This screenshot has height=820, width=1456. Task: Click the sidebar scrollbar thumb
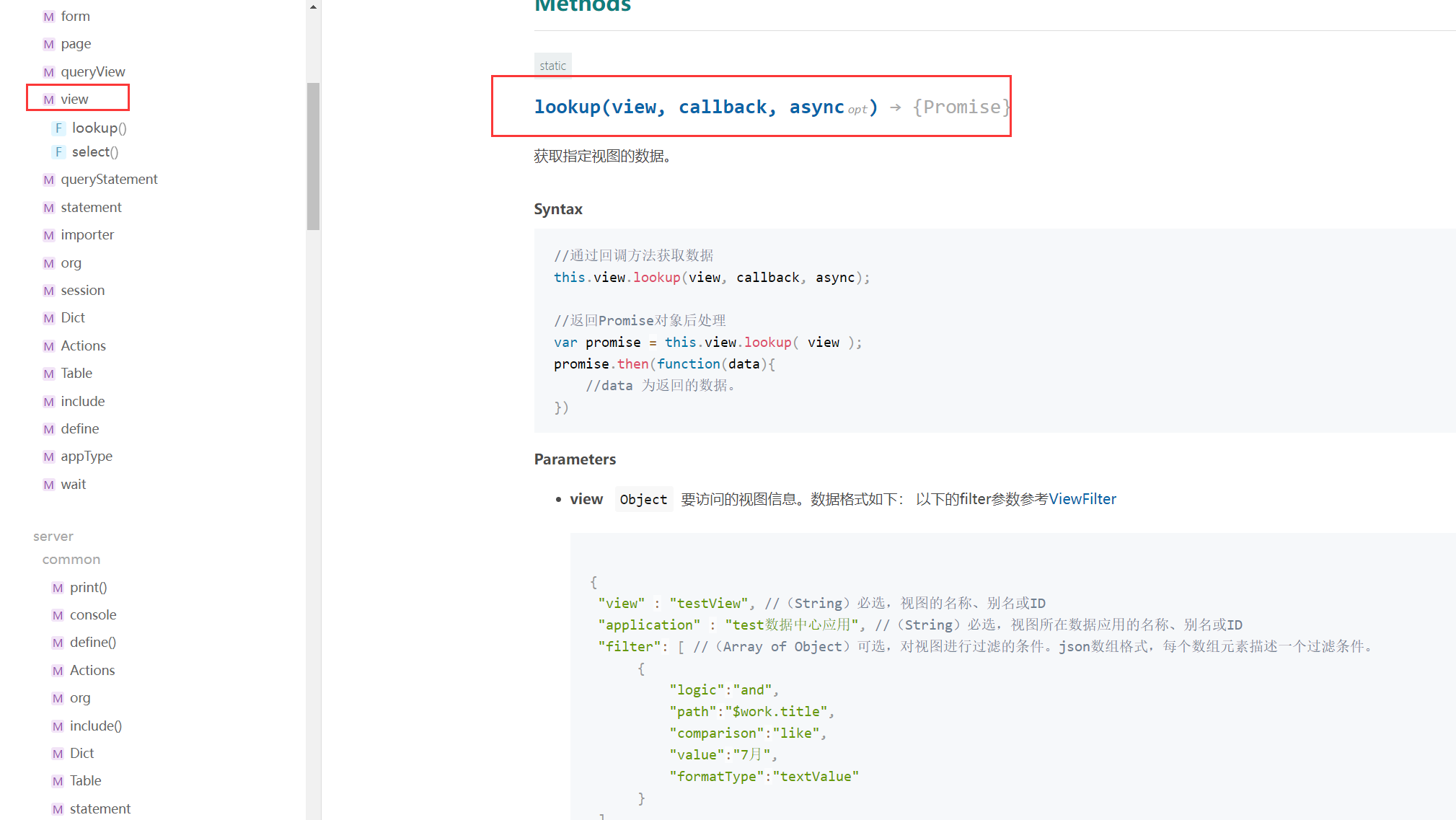[313, 156]
